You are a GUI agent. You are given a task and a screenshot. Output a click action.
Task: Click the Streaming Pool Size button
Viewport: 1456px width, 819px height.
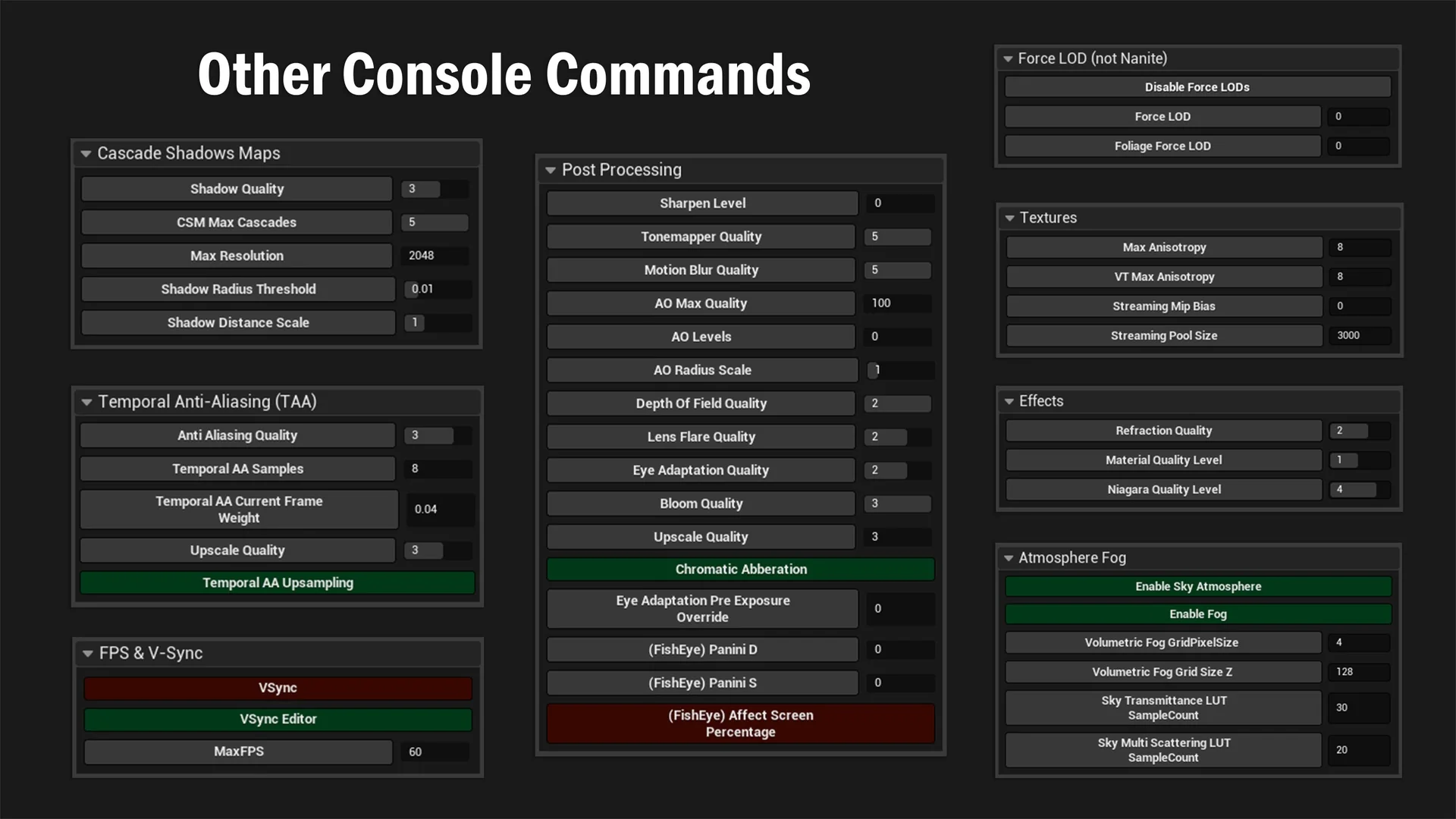[1163, 336]
